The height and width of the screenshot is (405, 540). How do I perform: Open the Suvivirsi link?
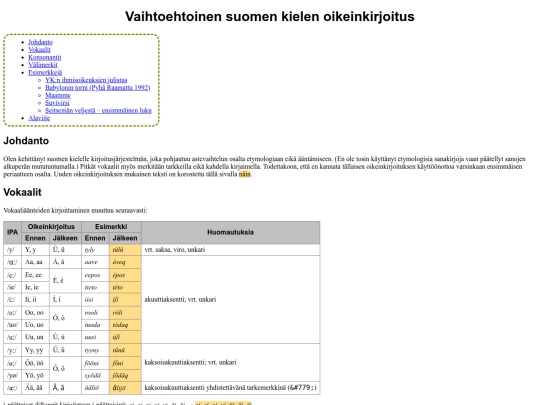(x=57, y=103)
